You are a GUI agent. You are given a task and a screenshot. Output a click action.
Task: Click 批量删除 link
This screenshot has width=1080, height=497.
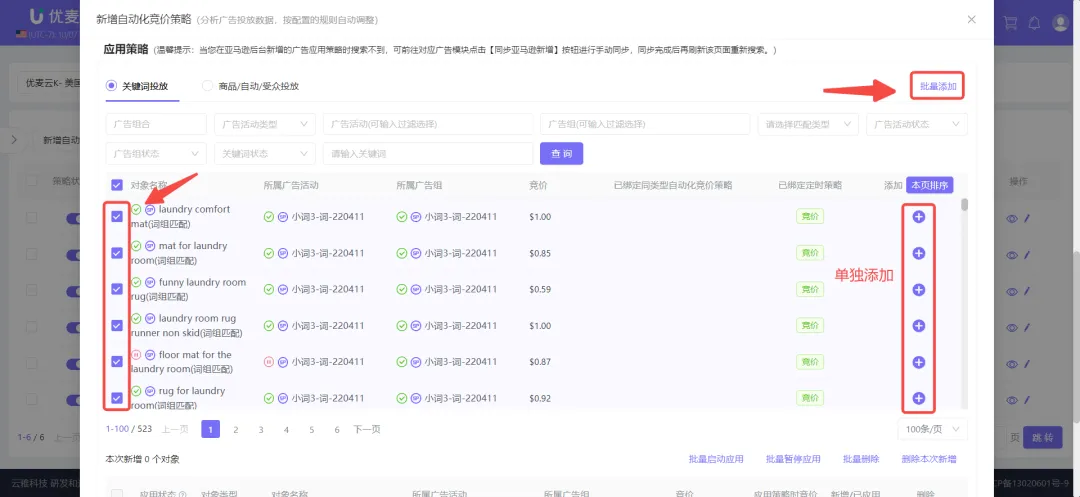coord(861,459)
